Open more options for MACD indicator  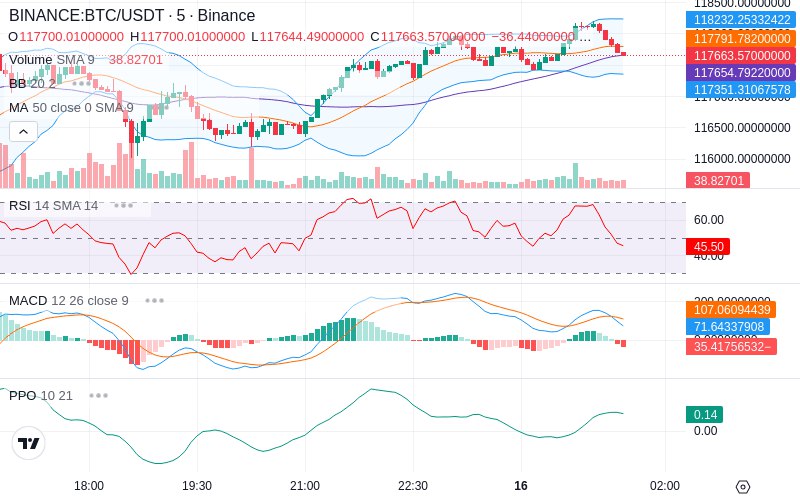point(155,301)
